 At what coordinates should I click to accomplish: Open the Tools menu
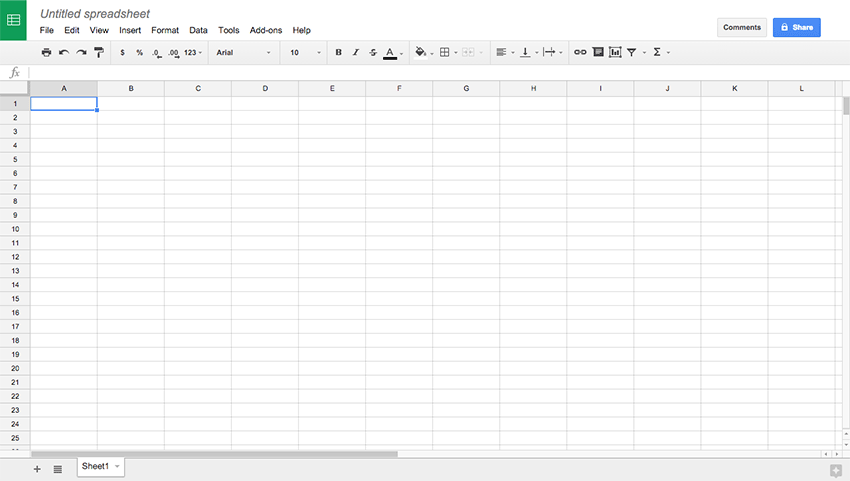(x=229, y=30)
